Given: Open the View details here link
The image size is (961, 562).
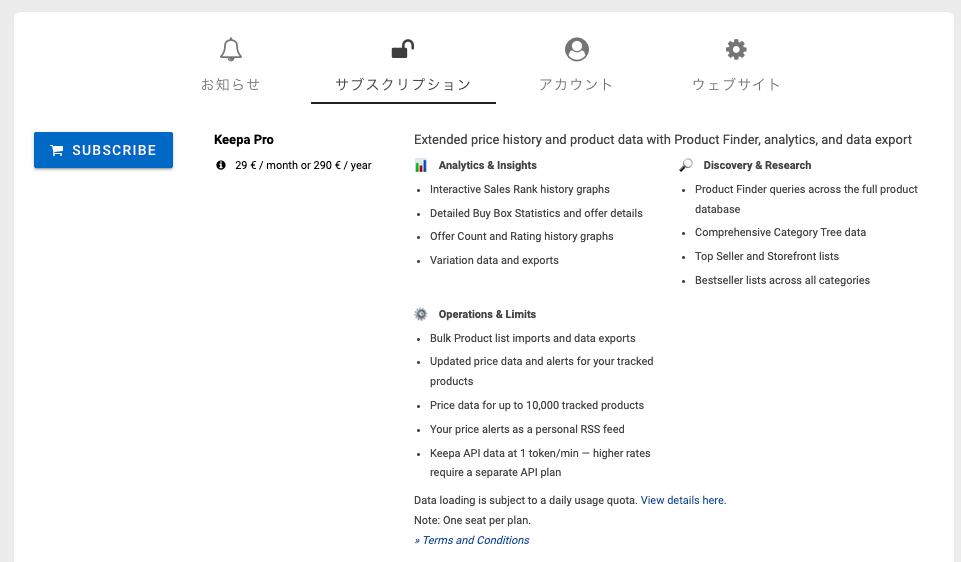Looking at the screenshot, I should point(683,500).
